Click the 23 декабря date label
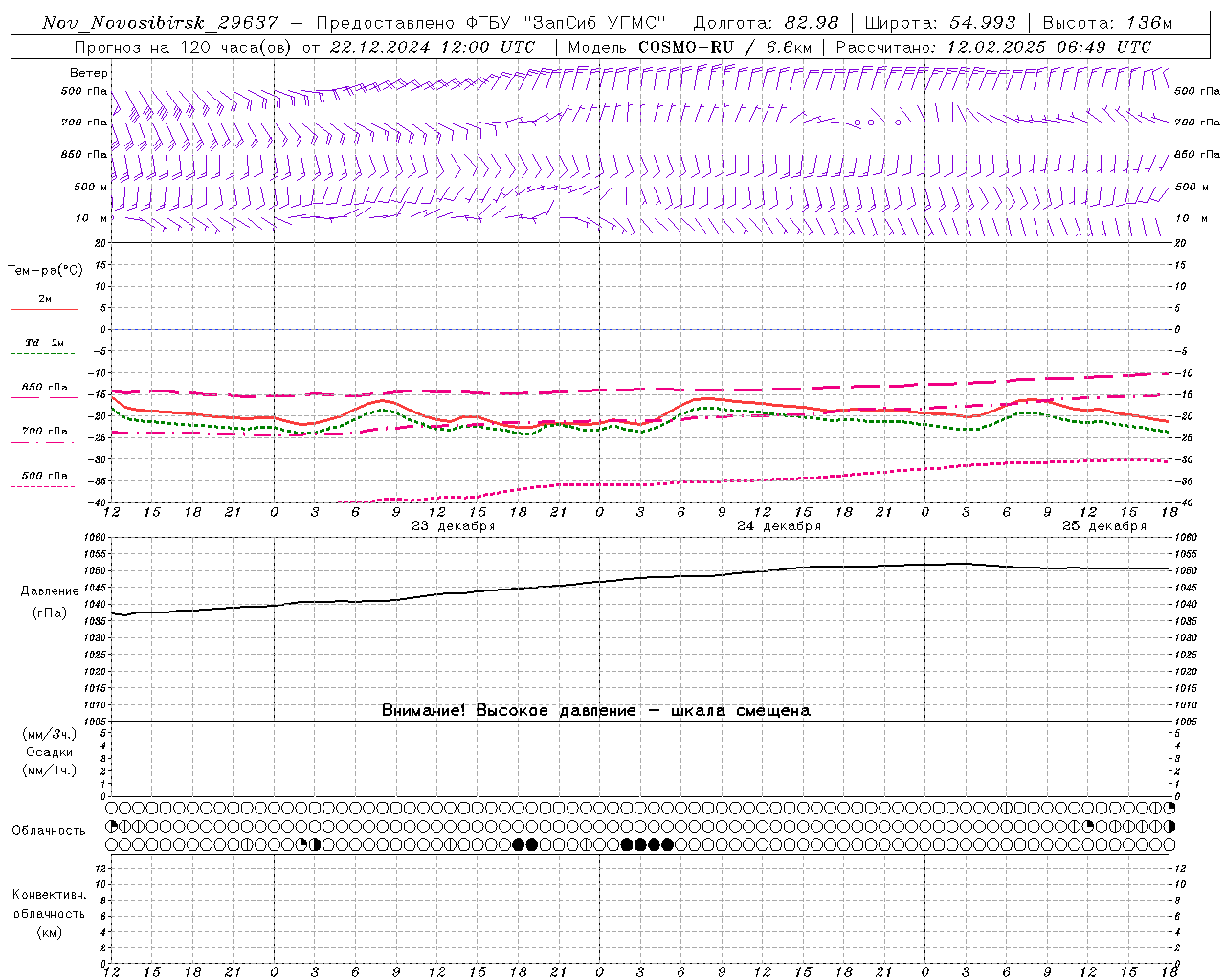 coord(453,526)
